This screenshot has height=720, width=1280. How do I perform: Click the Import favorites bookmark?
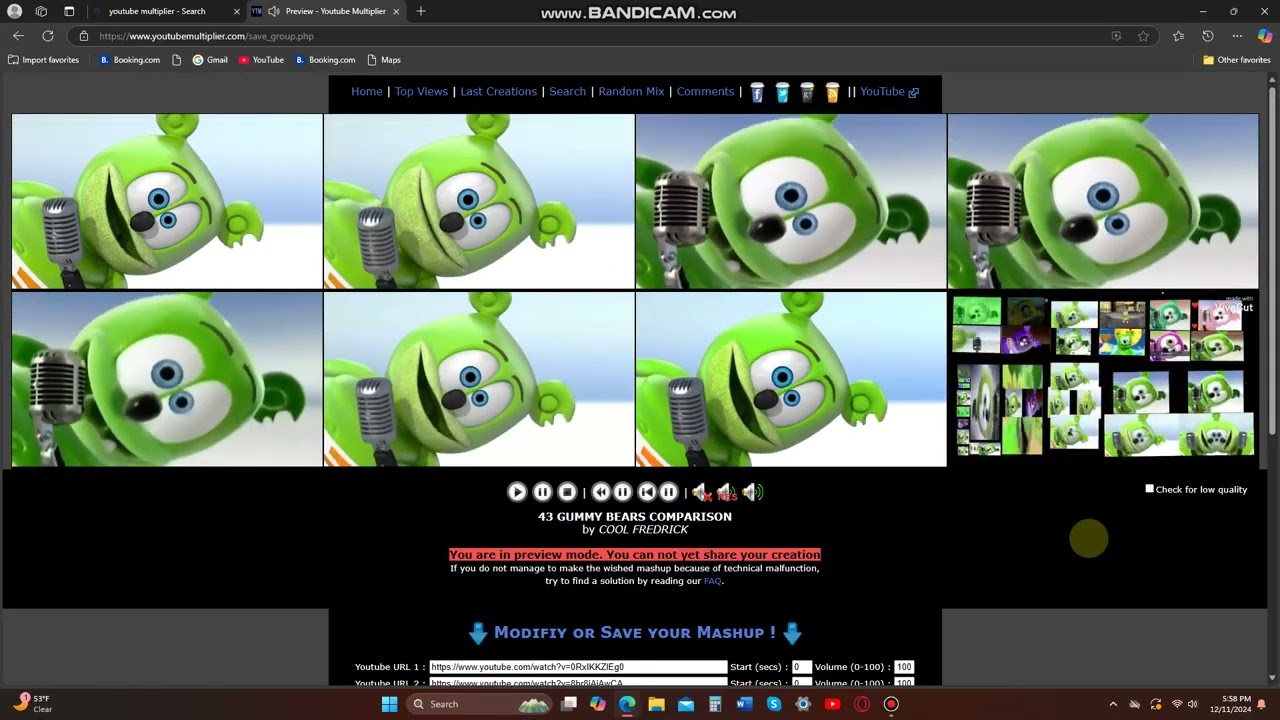[x=43, y=60]
